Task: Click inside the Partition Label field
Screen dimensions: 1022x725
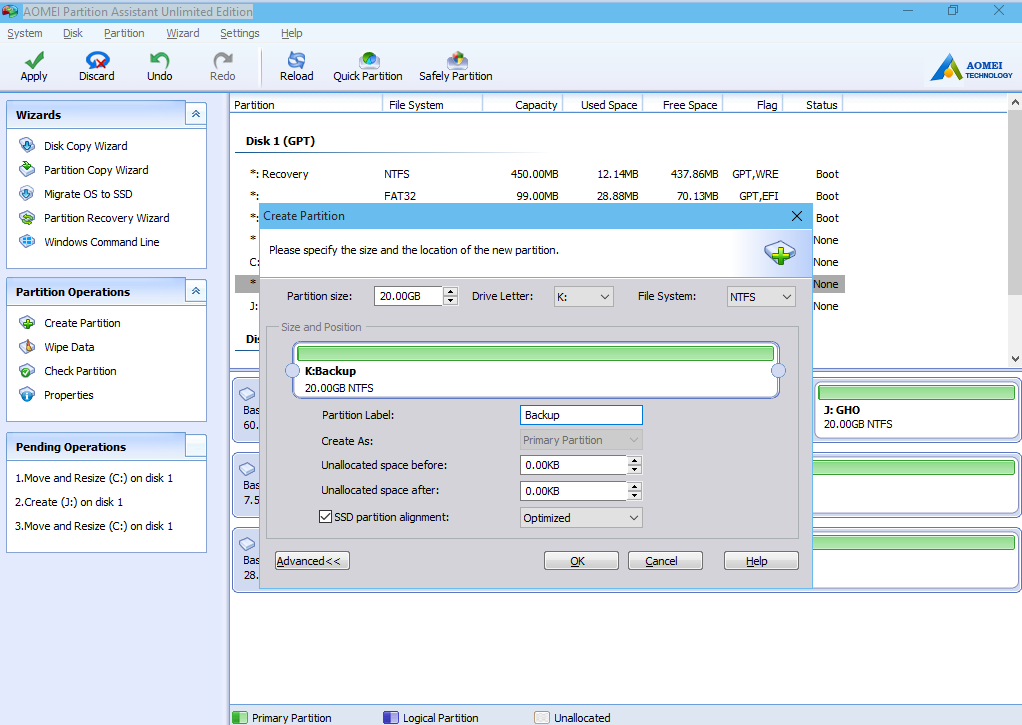Action: [x=581, y=414]
